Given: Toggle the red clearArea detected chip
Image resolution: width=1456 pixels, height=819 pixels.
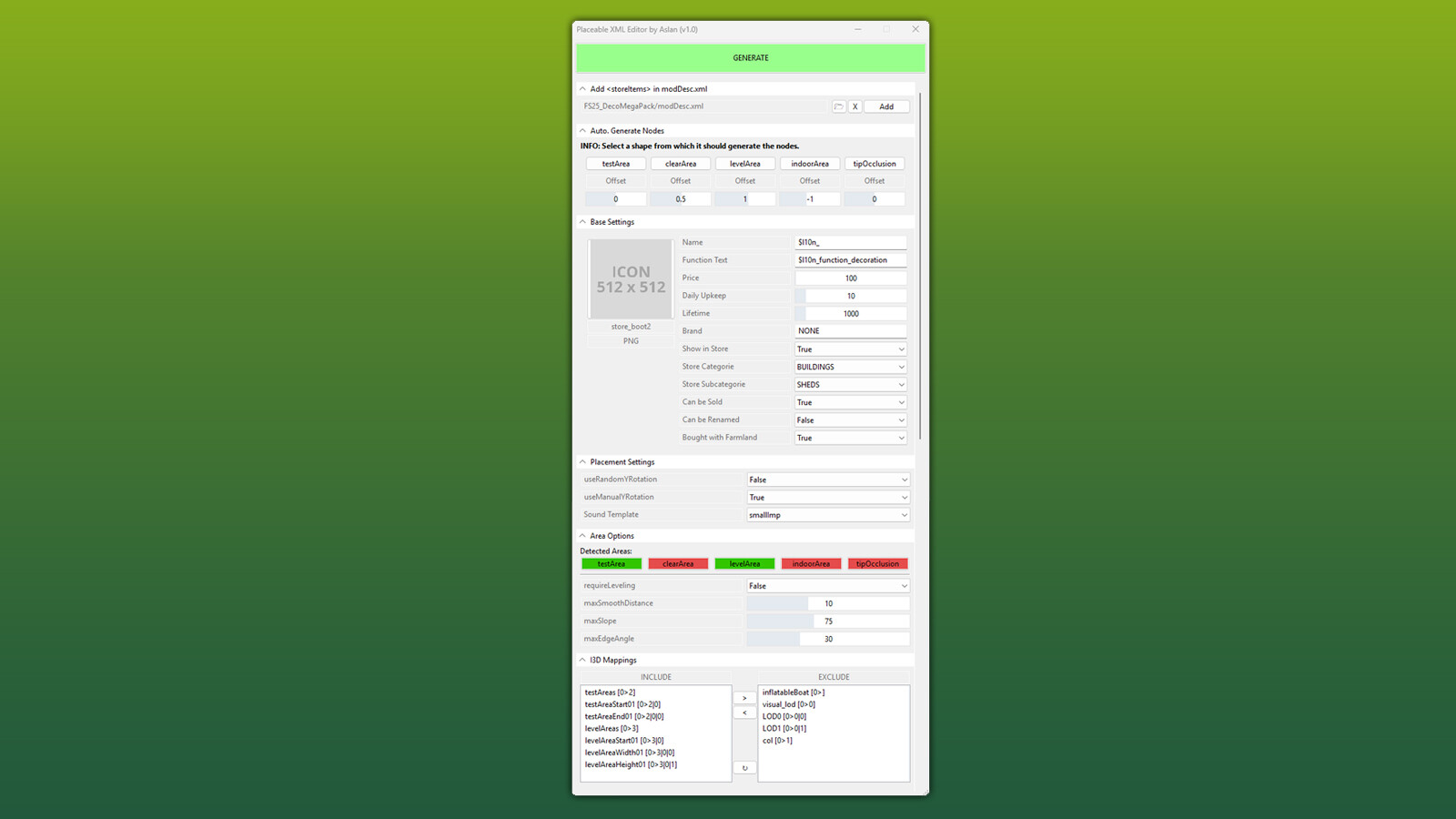Looking at the screenshot, I should click(678, 563).
